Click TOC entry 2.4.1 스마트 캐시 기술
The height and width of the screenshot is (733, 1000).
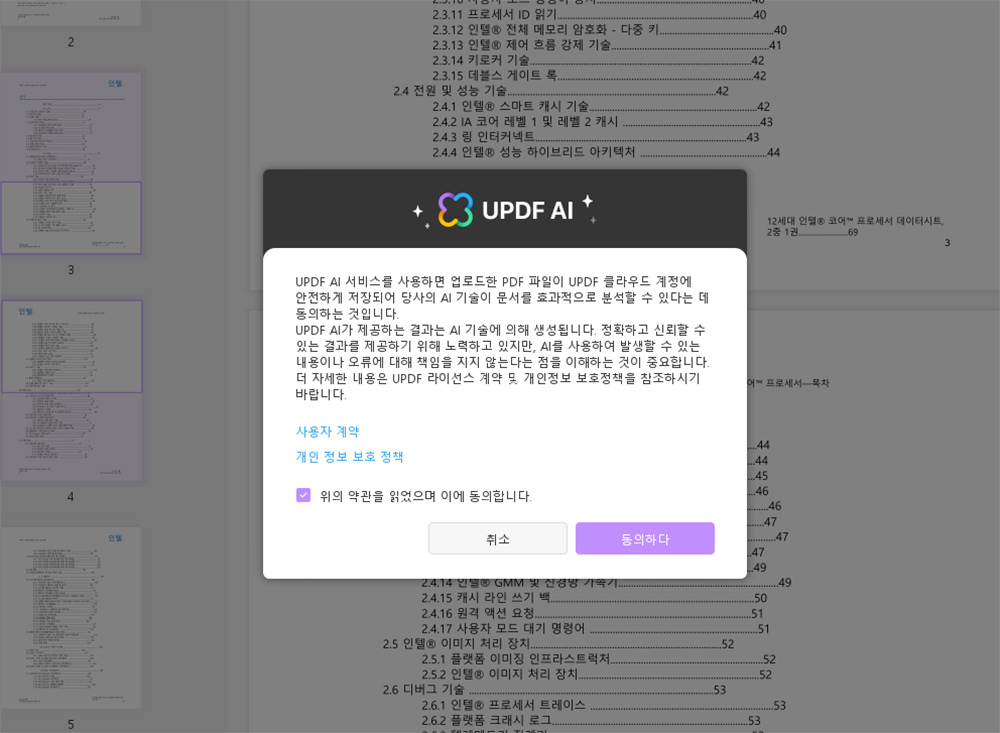[x=601, y=107]
